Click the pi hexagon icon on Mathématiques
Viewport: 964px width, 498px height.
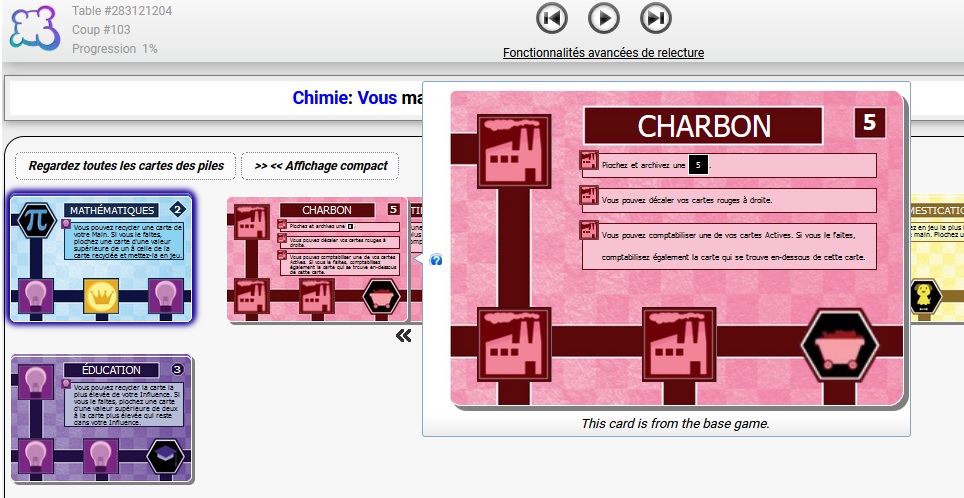point(36,221)
